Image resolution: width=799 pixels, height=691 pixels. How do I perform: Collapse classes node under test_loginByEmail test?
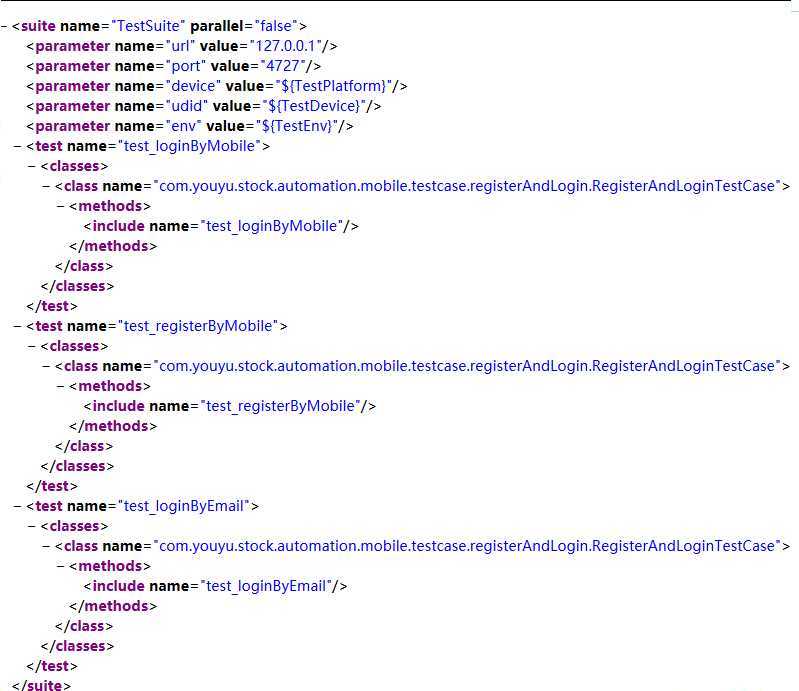coord(32,526)
